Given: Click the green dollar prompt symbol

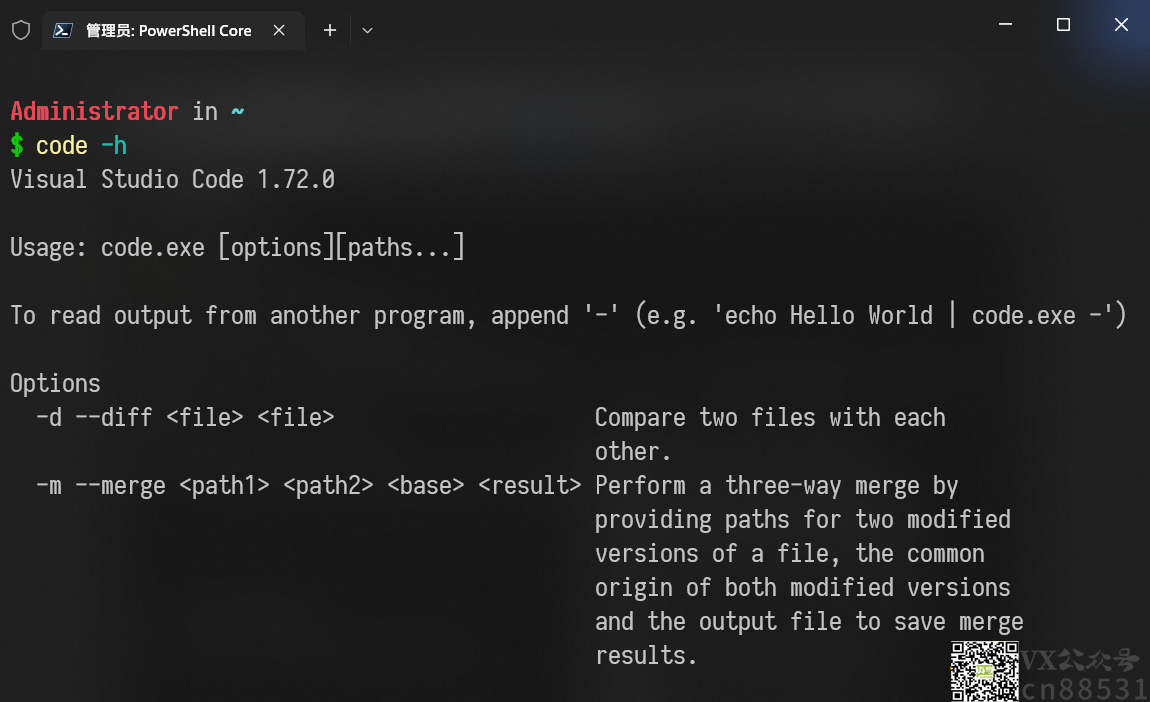Looking at the screenshot, I should coord(17,145).
